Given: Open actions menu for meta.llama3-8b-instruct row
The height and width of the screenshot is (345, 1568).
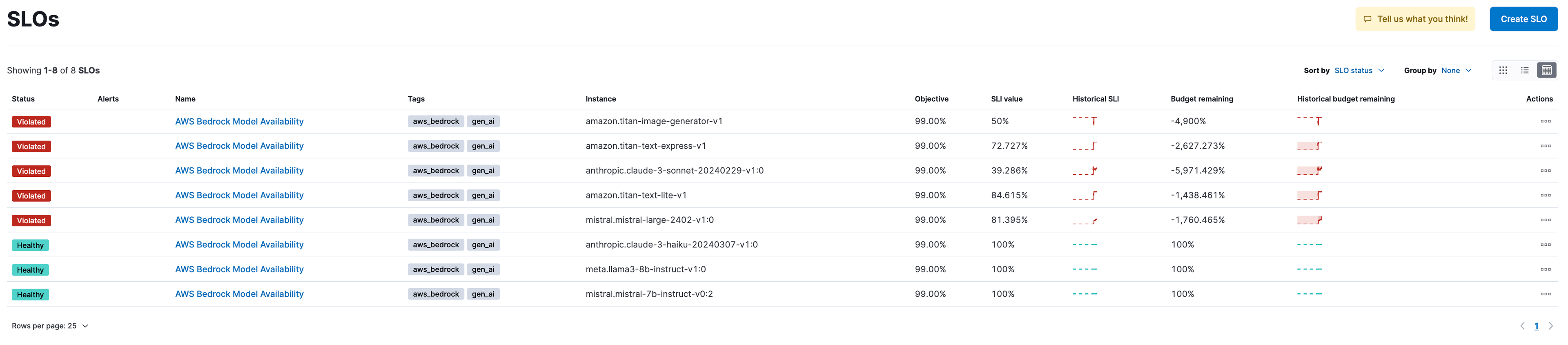Looking at the screenshot, I should coord(1545,269).
